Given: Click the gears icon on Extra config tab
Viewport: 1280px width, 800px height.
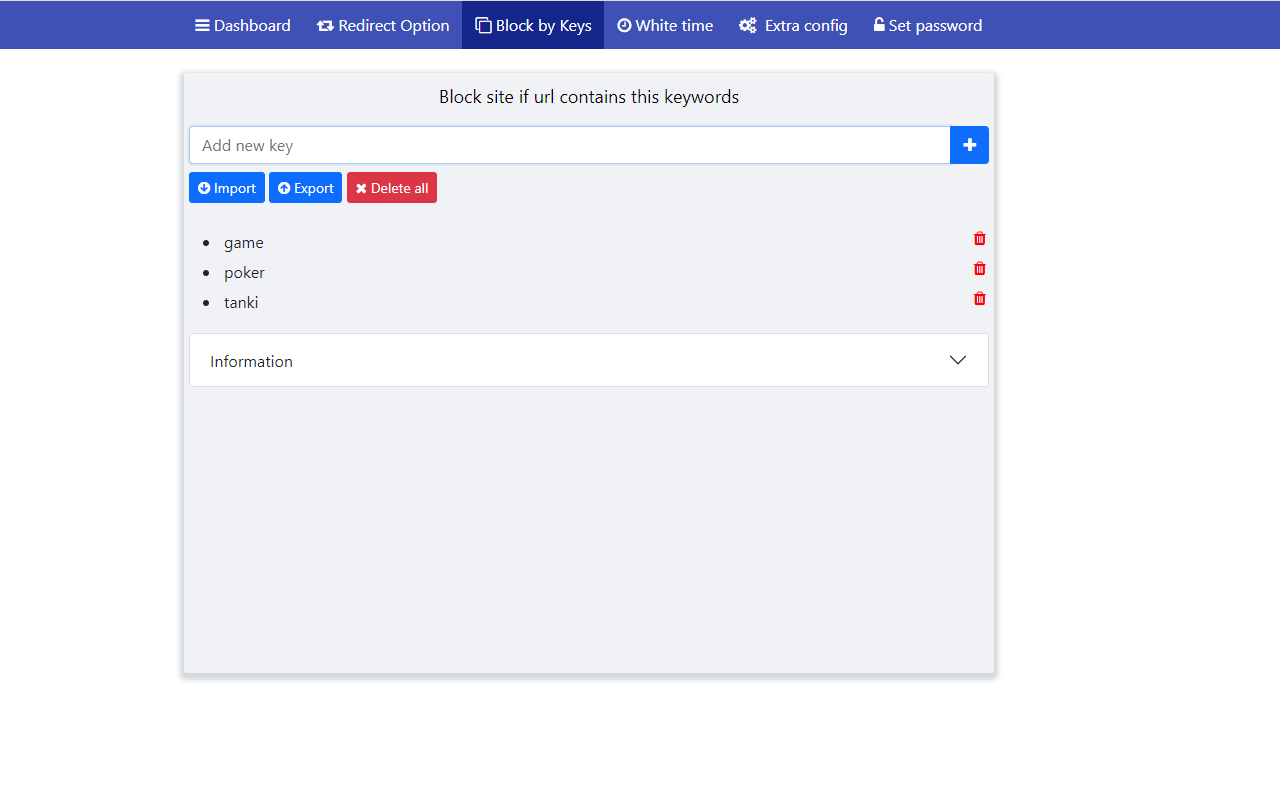Looking at the screenshot, I should click(x=748, y=25).
